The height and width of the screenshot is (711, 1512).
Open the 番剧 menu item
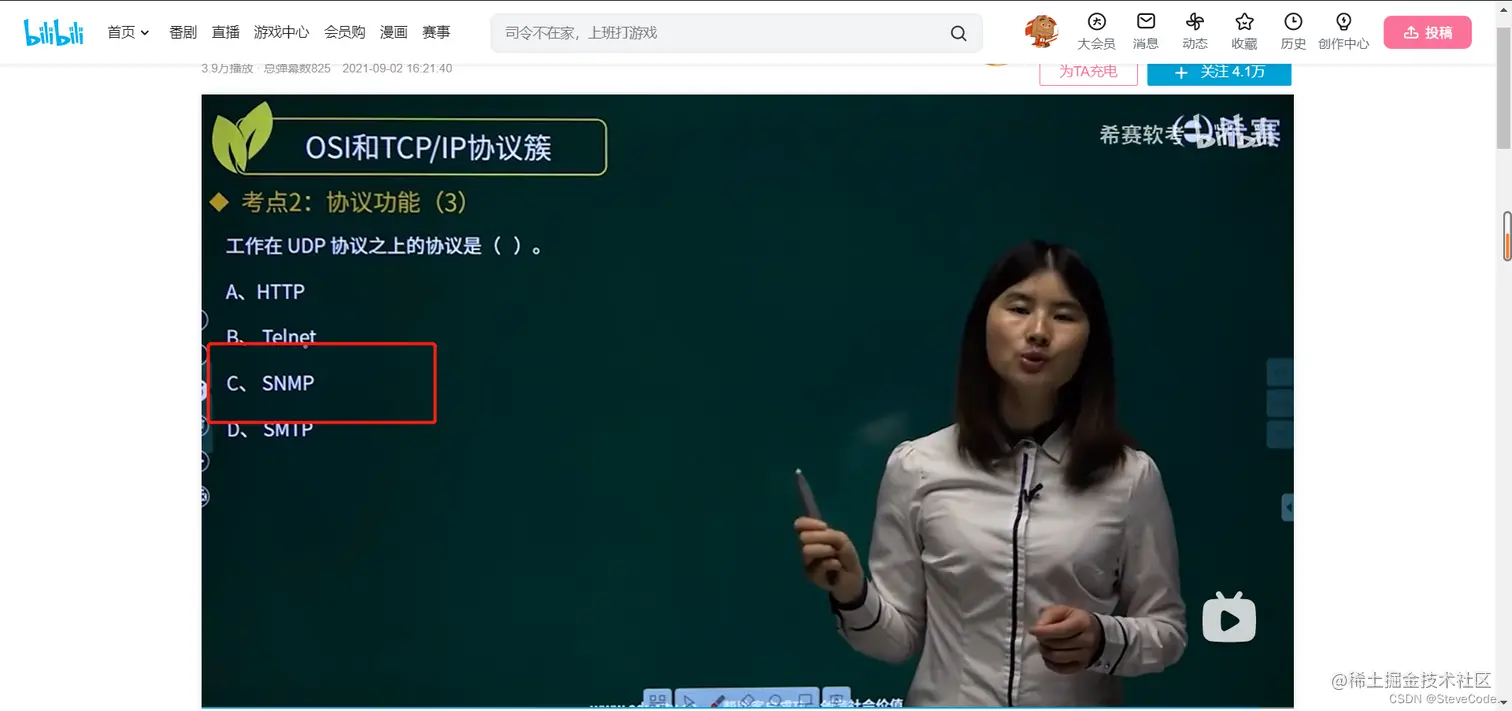(x=181, y=31)
